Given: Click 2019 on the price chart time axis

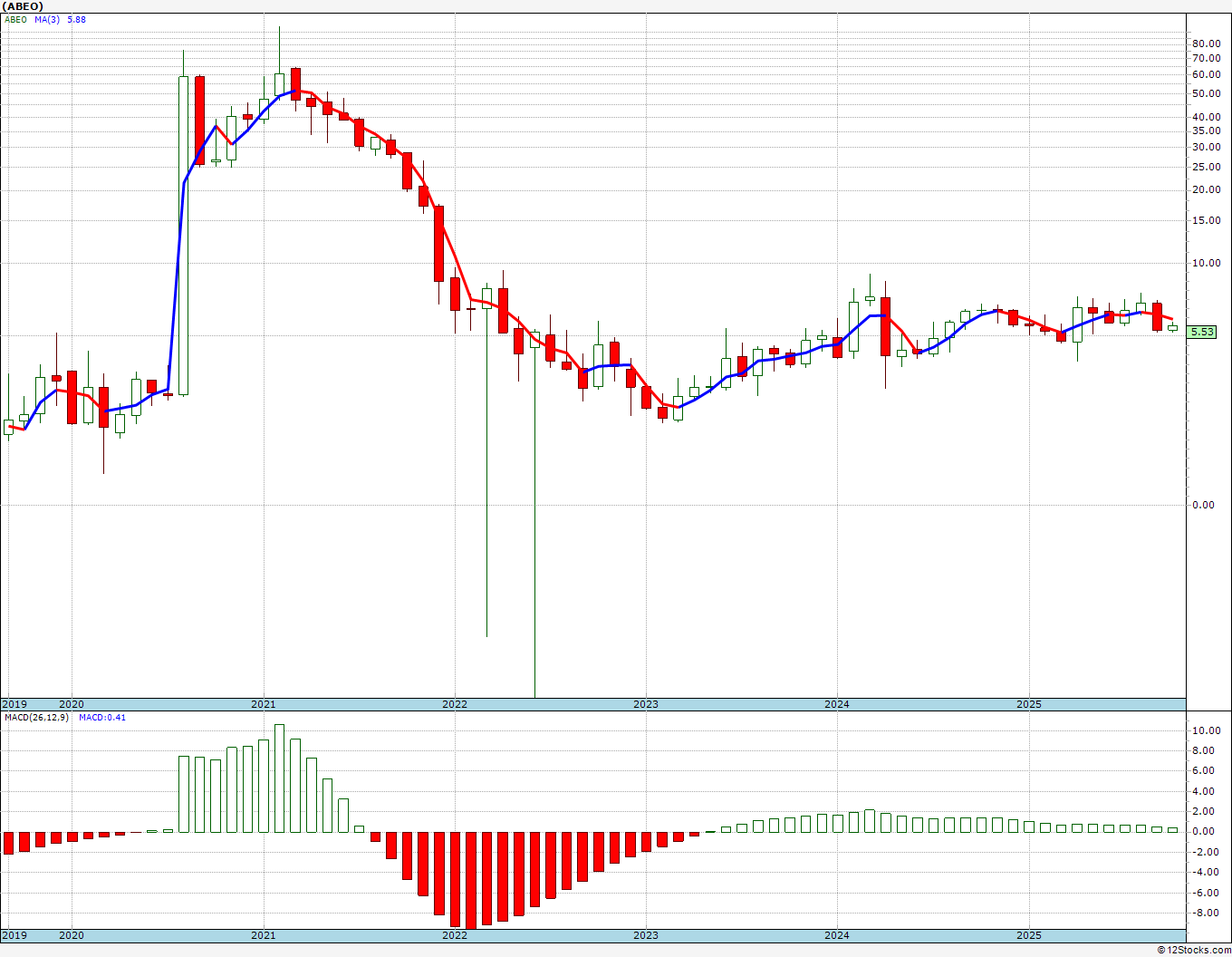Looking at the screenshot, I should point(14,704).
